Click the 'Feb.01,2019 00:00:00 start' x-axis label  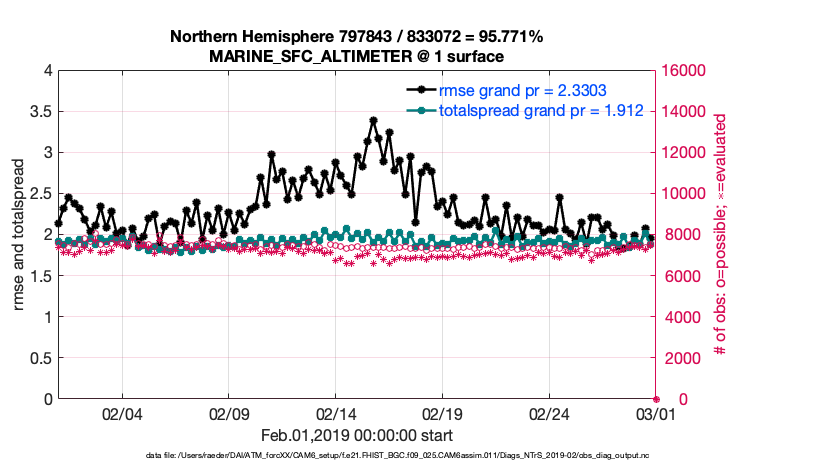(x=356, y=435)
